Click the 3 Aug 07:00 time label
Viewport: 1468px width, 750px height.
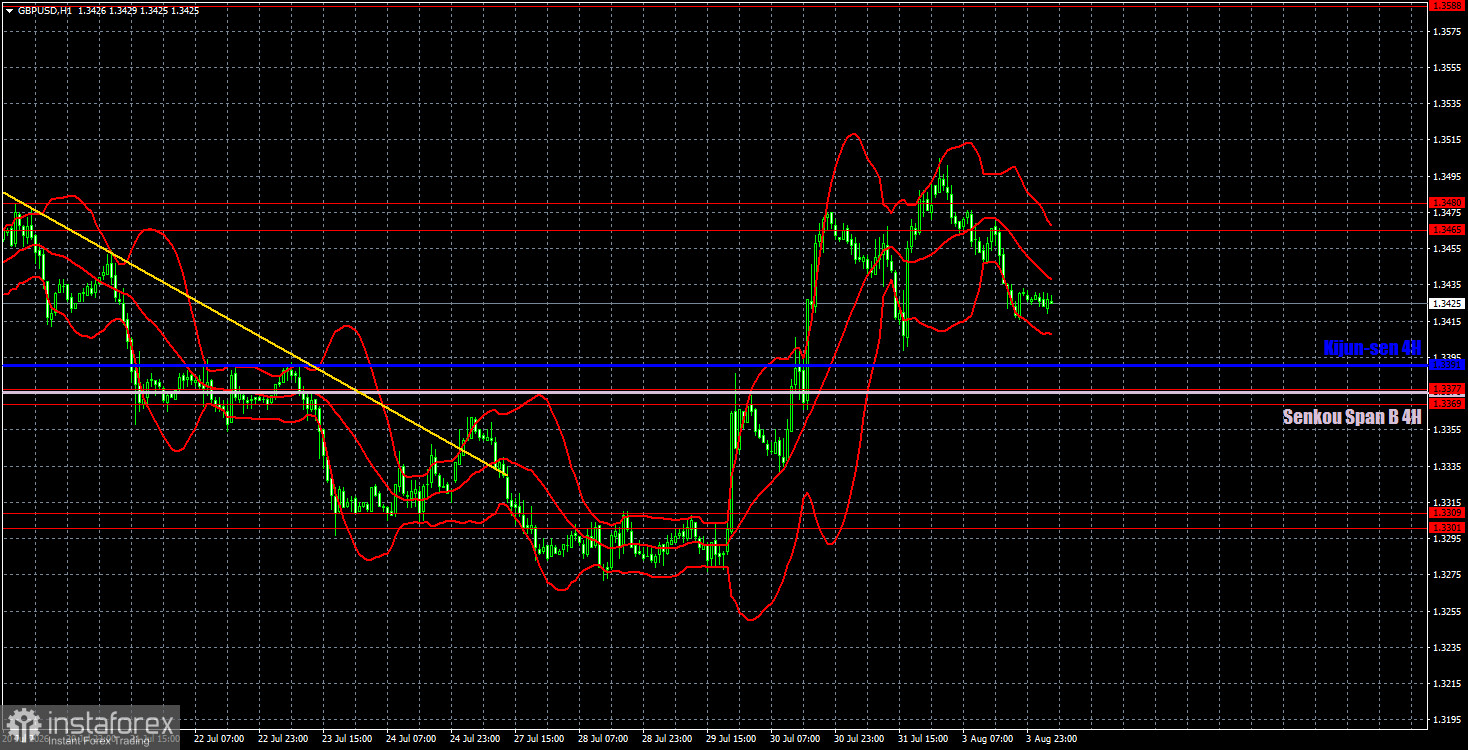point(988,739)
